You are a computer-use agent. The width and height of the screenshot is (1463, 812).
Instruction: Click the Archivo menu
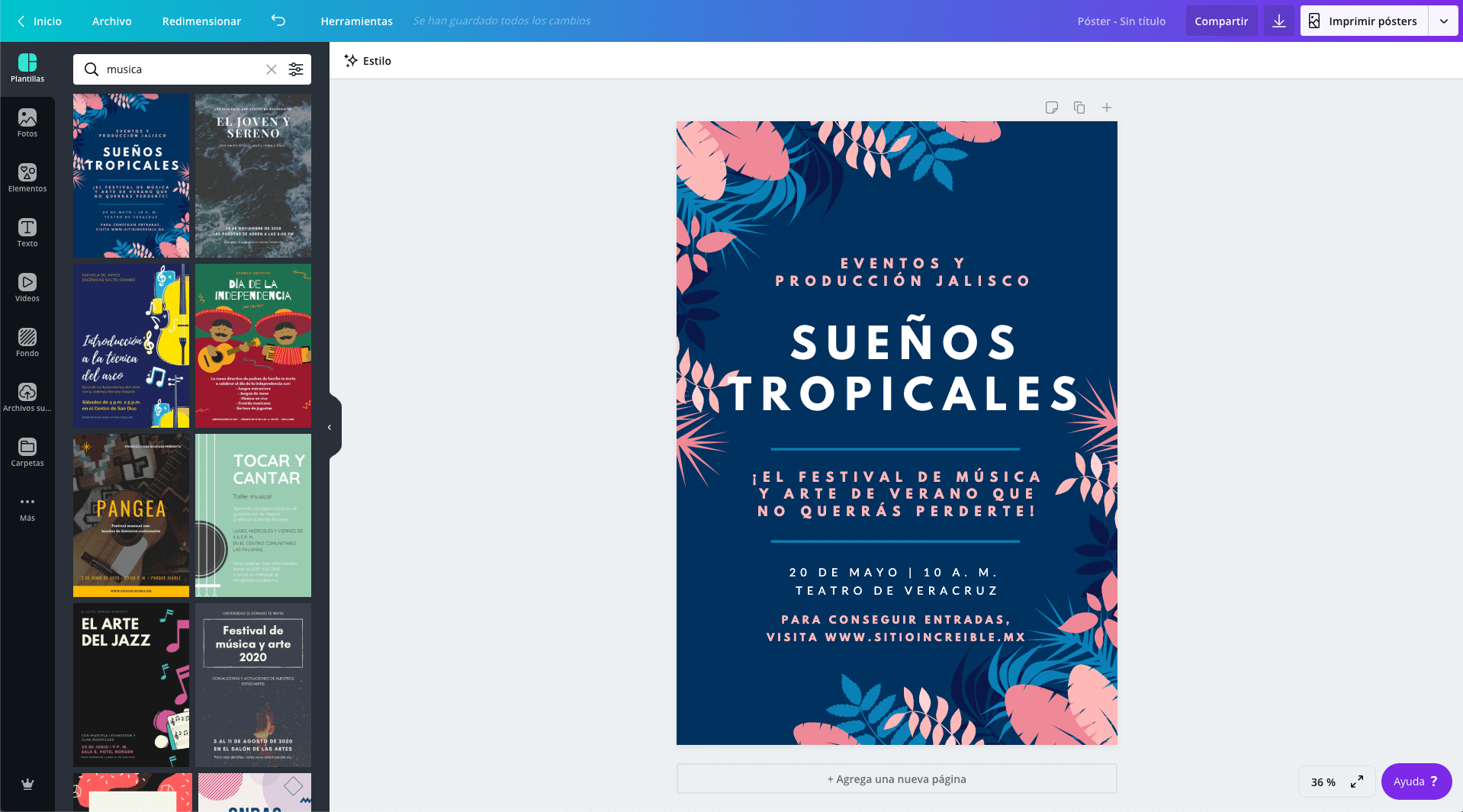[111, 21]
